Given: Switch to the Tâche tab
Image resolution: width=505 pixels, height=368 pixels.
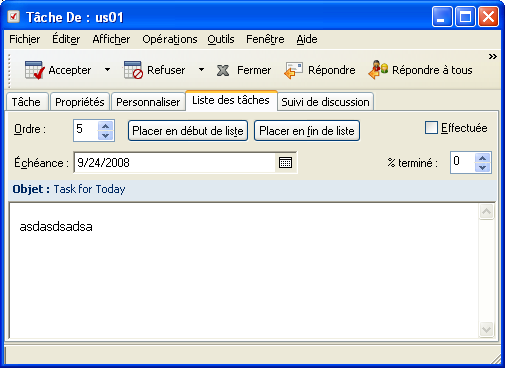Looking at the screenshot, I should [x=26, y=102].
